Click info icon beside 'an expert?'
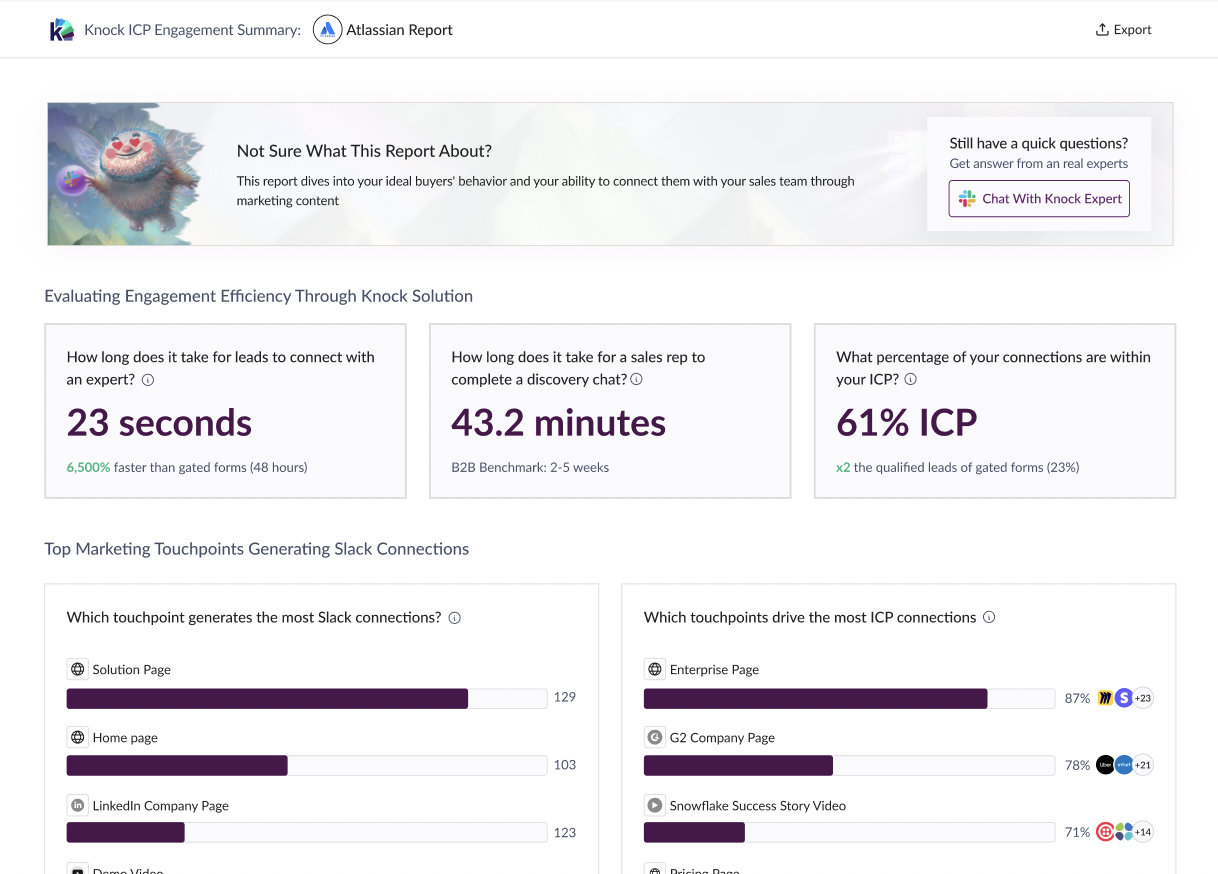Screen dimensions: 1218x874 coord(148,380)
